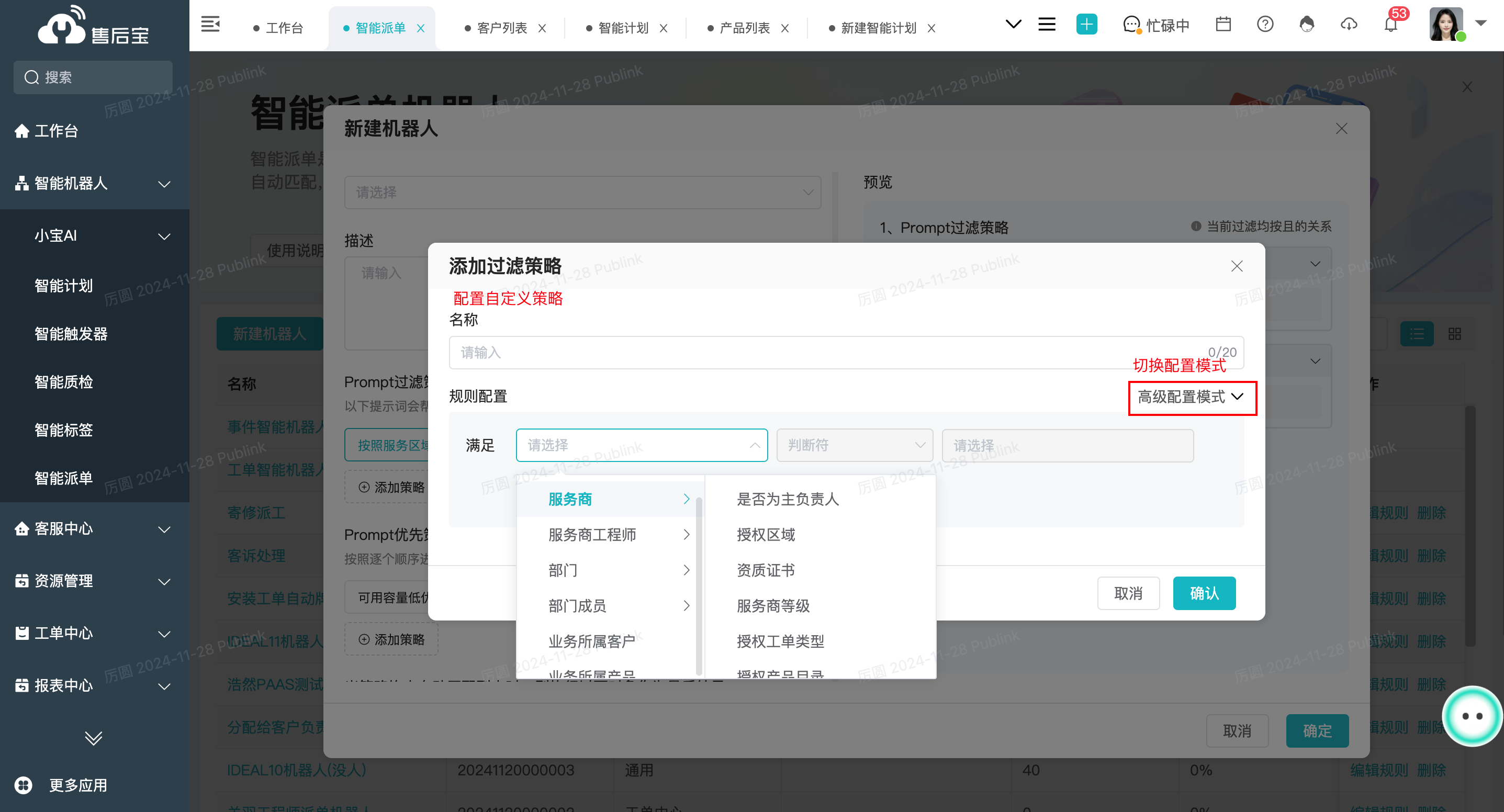Image resolution: width=1504 pixels, height=812 pixels.
Task: Open 智能质检 in the sidebar
Action: 64,382
